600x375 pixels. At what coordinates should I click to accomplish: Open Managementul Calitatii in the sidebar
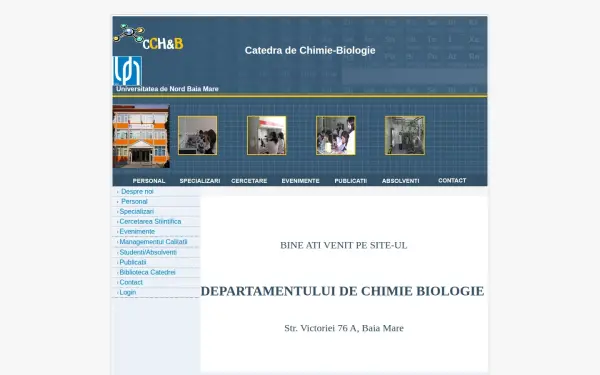pos(153,242)
